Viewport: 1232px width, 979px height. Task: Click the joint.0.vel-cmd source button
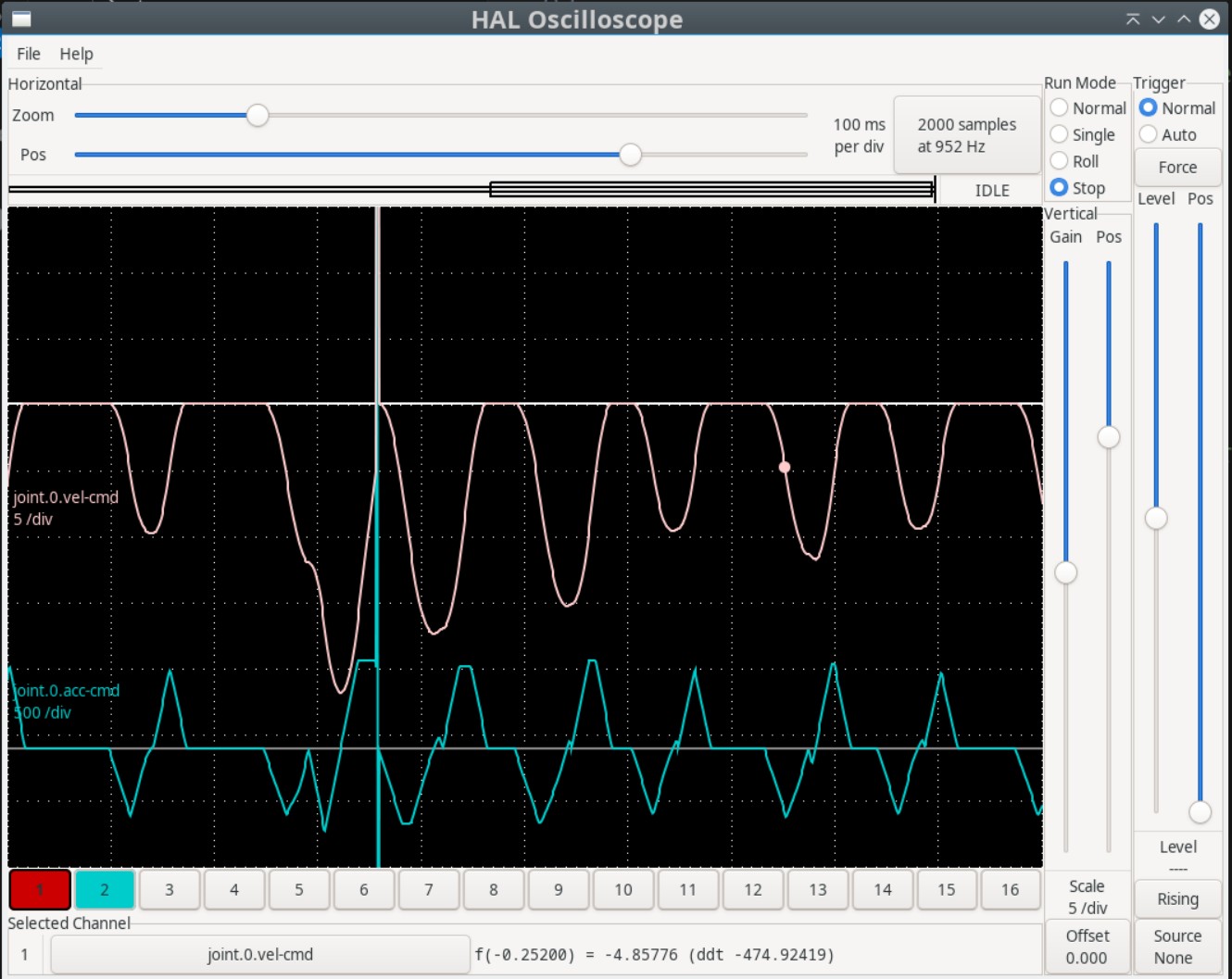point(260,954)
